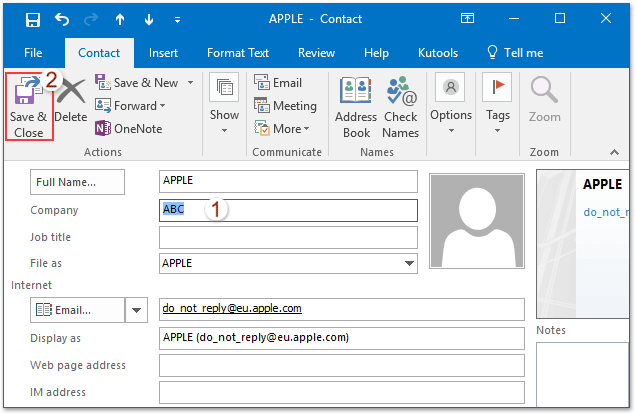This screenshot has height=415, width=636.
Task: Open the Kutools tab
Action: coord(438,53)
